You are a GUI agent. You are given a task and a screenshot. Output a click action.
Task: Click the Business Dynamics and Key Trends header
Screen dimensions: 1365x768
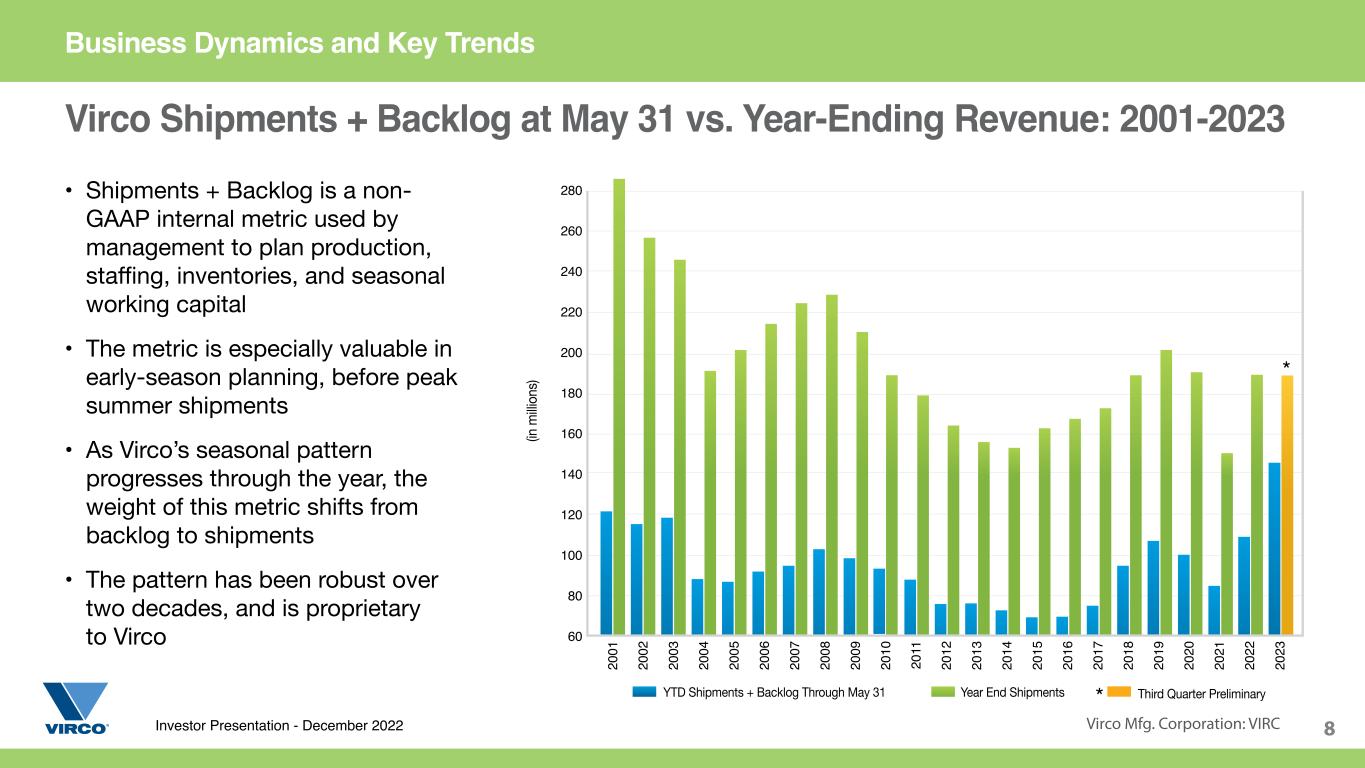coord(300,43)
